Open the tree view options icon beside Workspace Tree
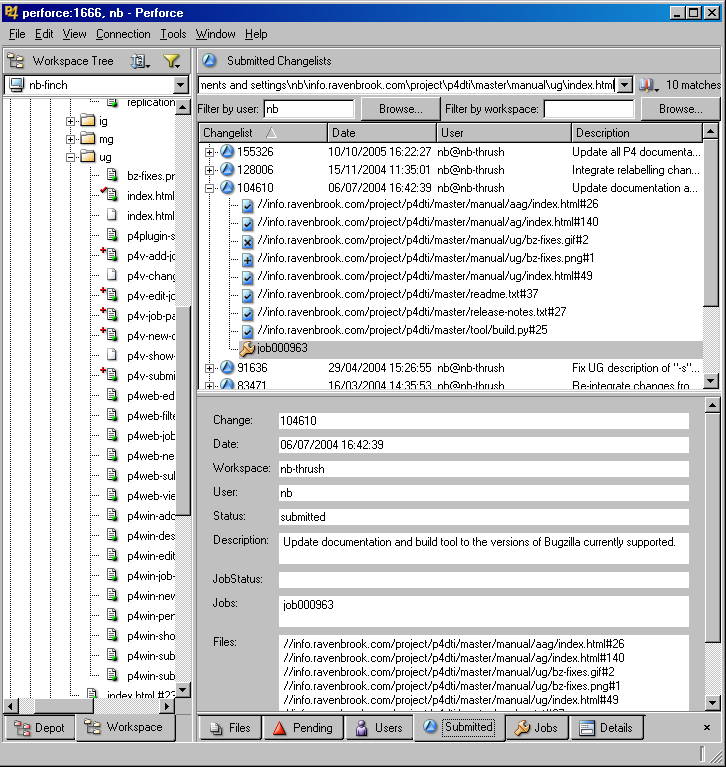726x767 pixels. point(139,61)
